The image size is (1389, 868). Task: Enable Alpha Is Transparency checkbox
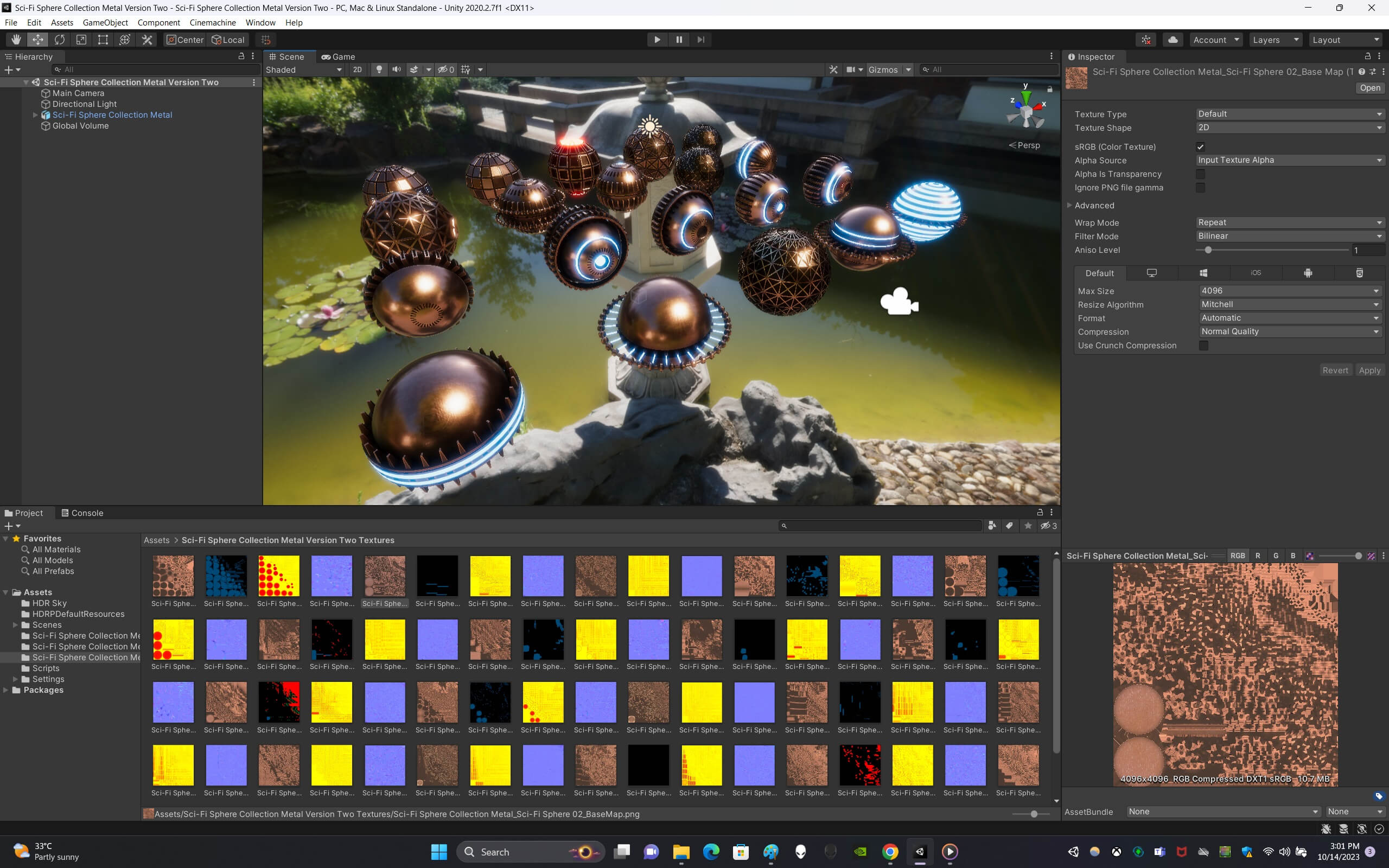pos(1200,174)
